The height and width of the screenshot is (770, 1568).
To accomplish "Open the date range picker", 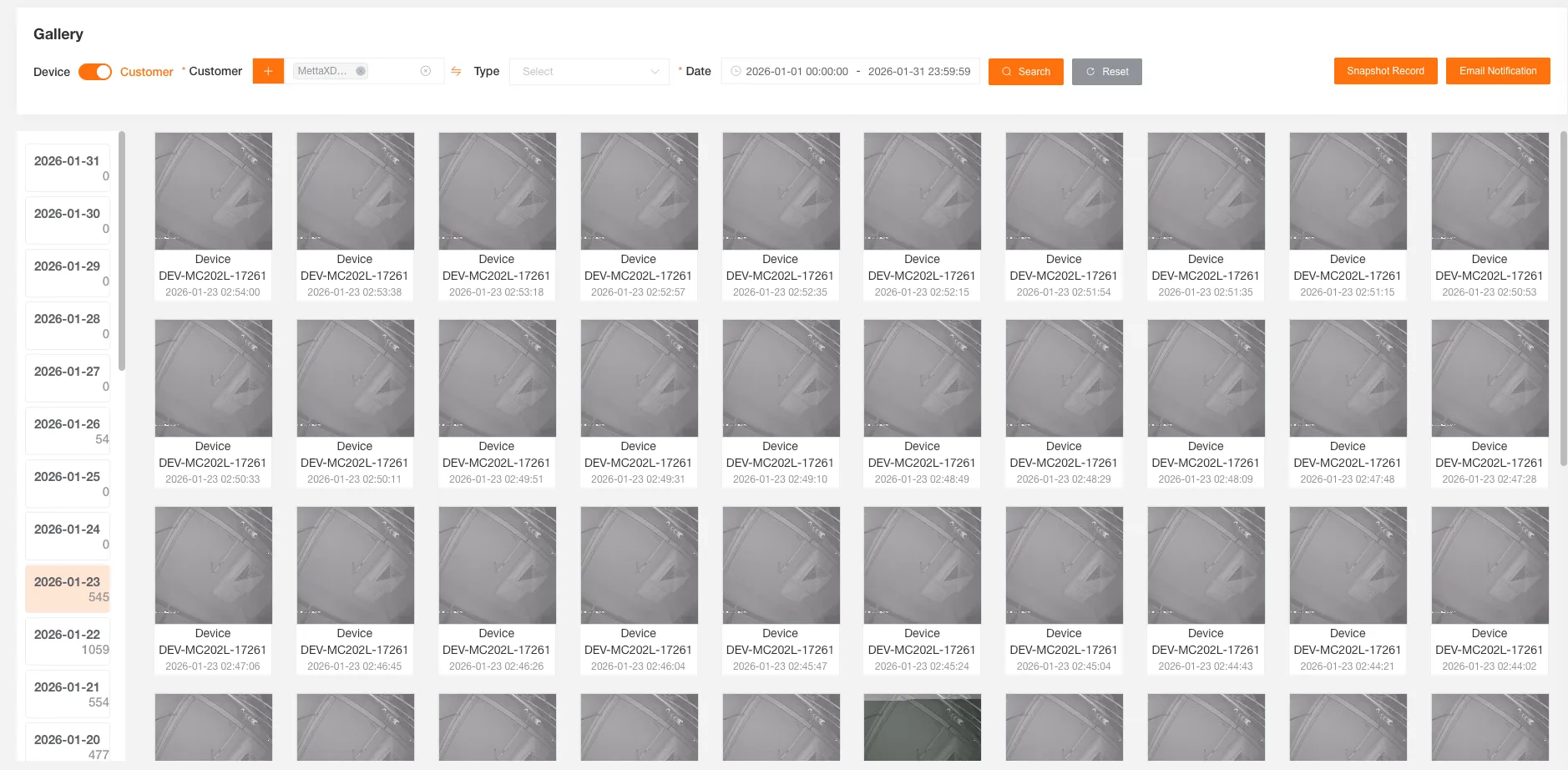I will tap(850, 71).
